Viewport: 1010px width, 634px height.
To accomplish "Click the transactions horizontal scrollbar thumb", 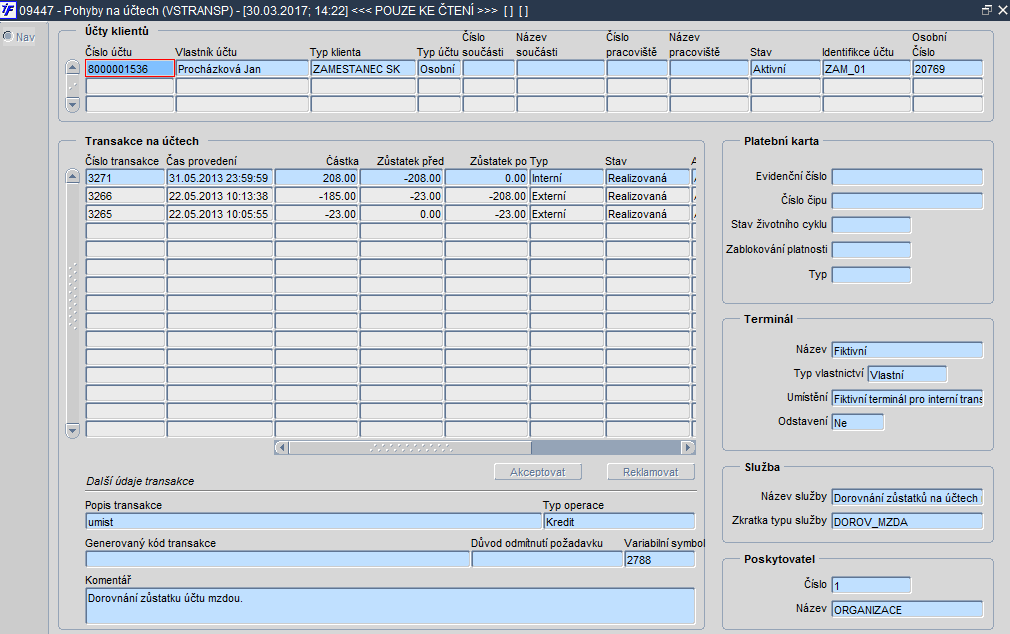I will click(410, 448).
